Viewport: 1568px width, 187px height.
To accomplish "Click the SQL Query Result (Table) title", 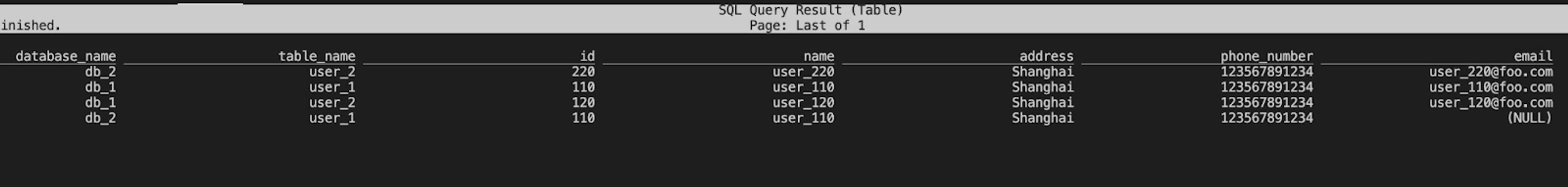I will coord(811,10).
